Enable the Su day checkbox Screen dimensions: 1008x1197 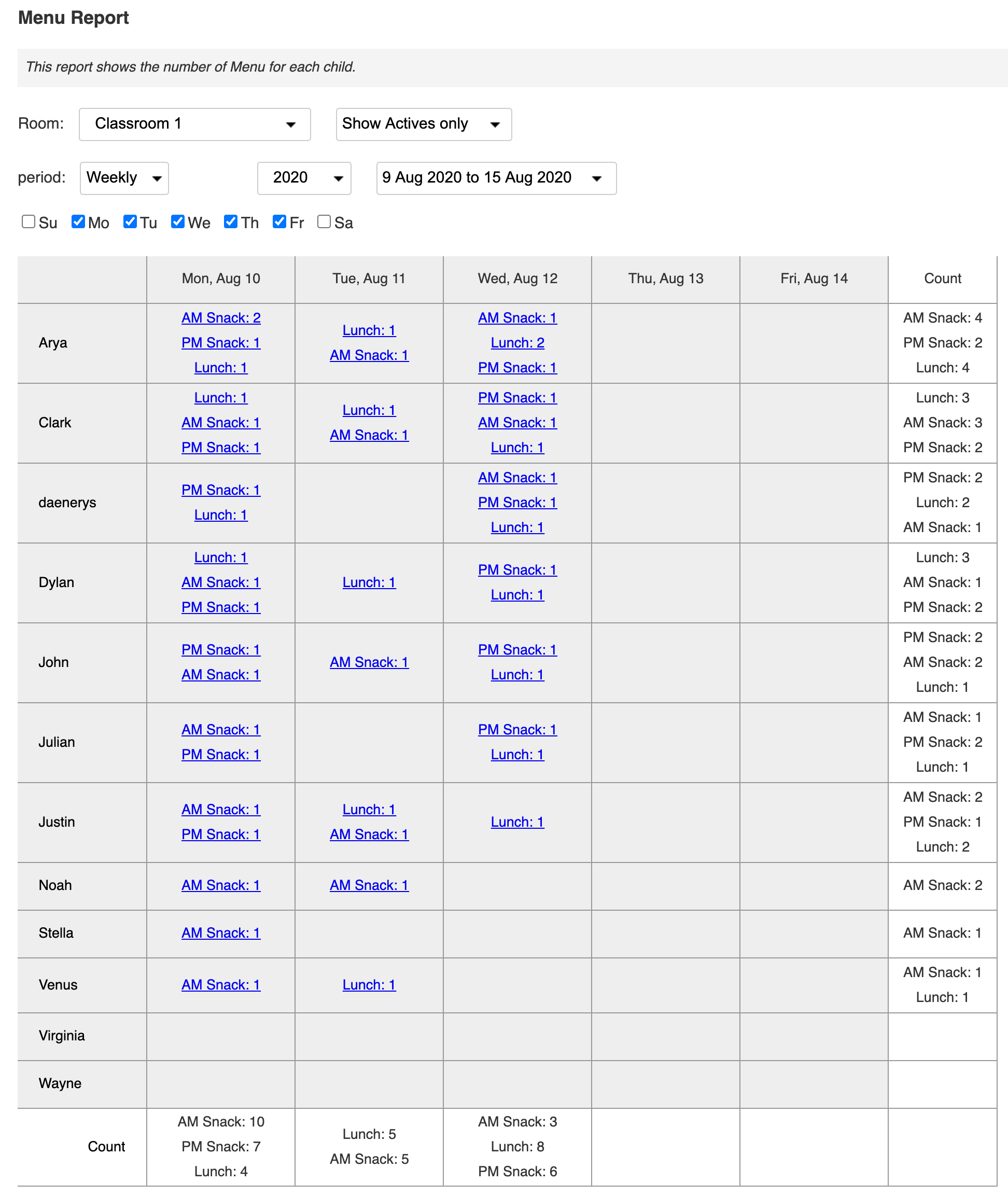(29, 222)
